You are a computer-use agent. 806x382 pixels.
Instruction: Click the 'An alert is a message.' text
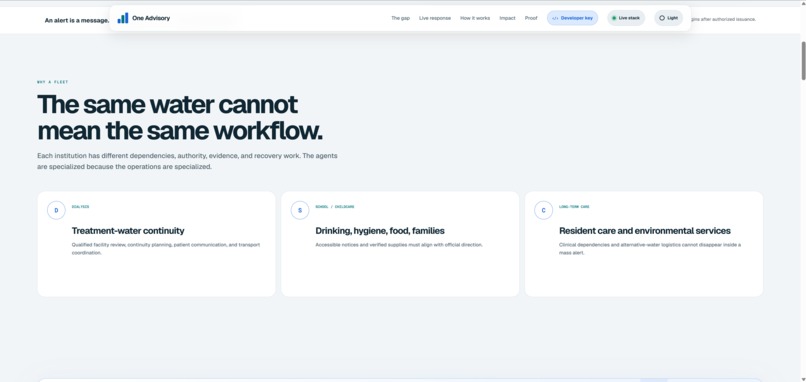point(77,21)
